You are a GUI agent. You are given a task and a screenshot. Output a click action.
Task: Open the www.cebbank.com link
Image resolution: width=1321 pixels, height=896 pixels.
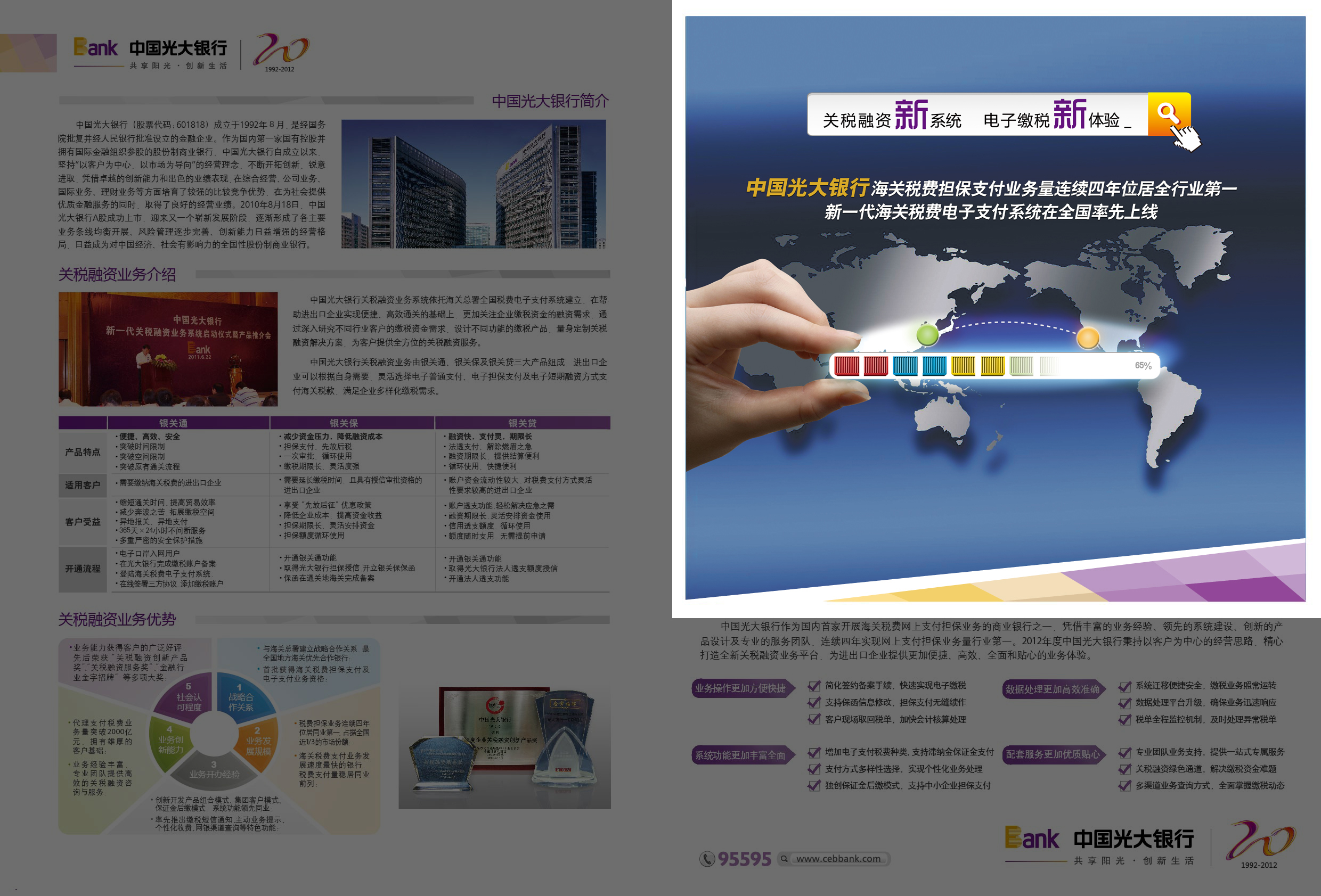pyautogui.click(x=838, y=859)
